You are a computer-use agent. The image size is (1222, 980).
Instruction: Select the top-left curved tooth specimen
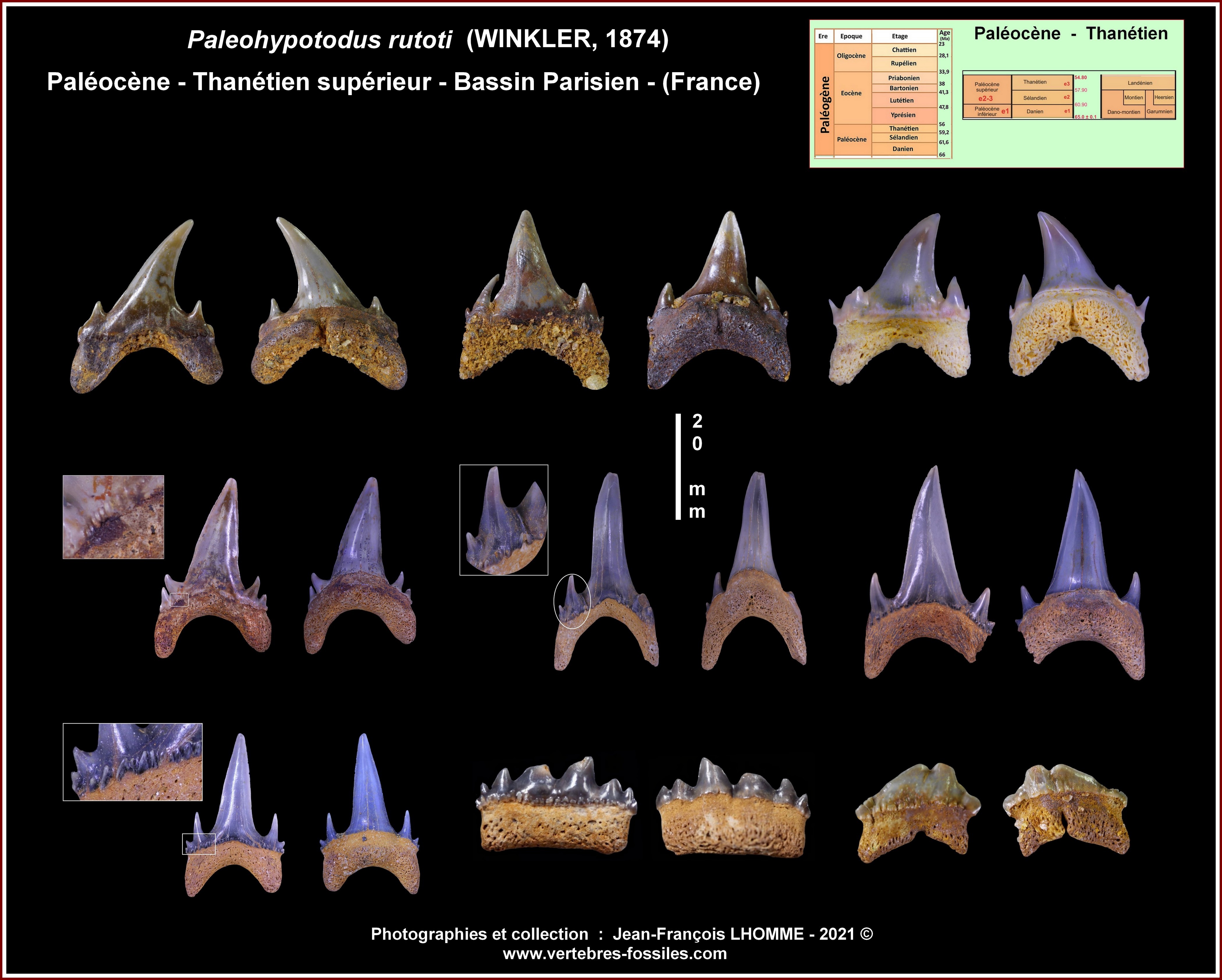(146, 309)
